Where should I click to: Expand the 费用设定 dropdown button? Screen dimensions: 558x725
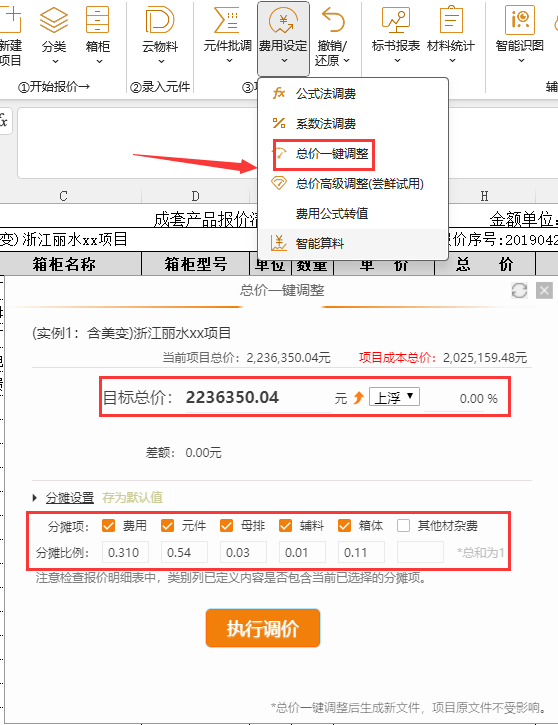283,39
